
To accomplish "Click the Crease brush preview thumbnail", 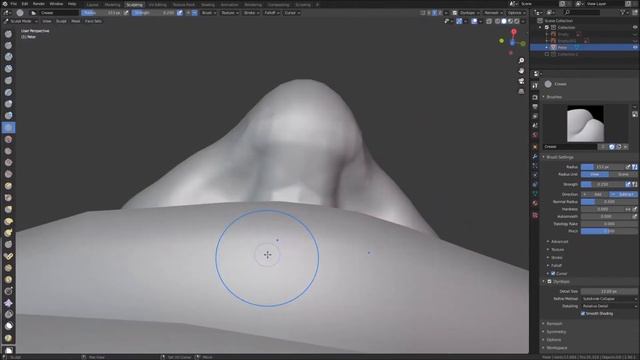I will click(585, 123).
